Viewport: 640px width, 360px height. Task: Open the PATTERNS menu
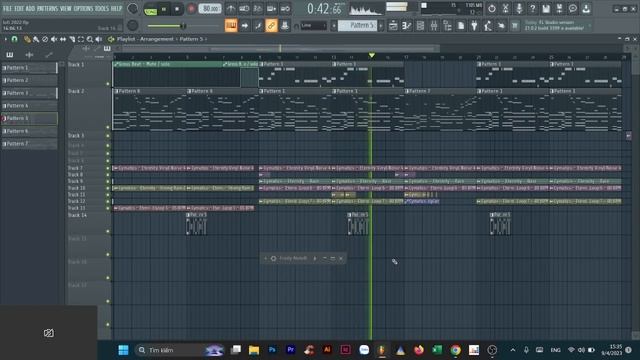(47, 8)
